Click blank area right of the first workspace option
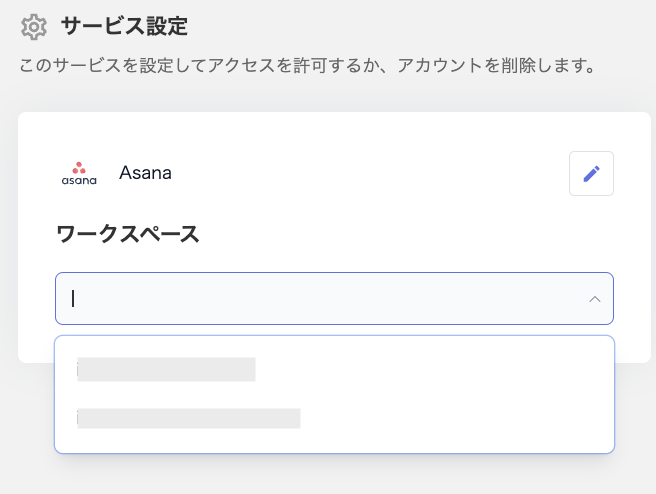 tap(430, 370)
